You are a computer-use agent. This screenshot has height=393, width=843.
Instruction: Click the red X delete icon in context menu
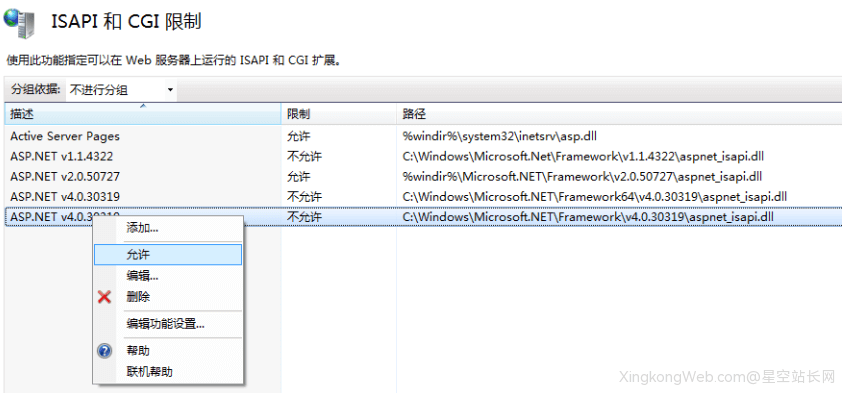pos(104,297)
